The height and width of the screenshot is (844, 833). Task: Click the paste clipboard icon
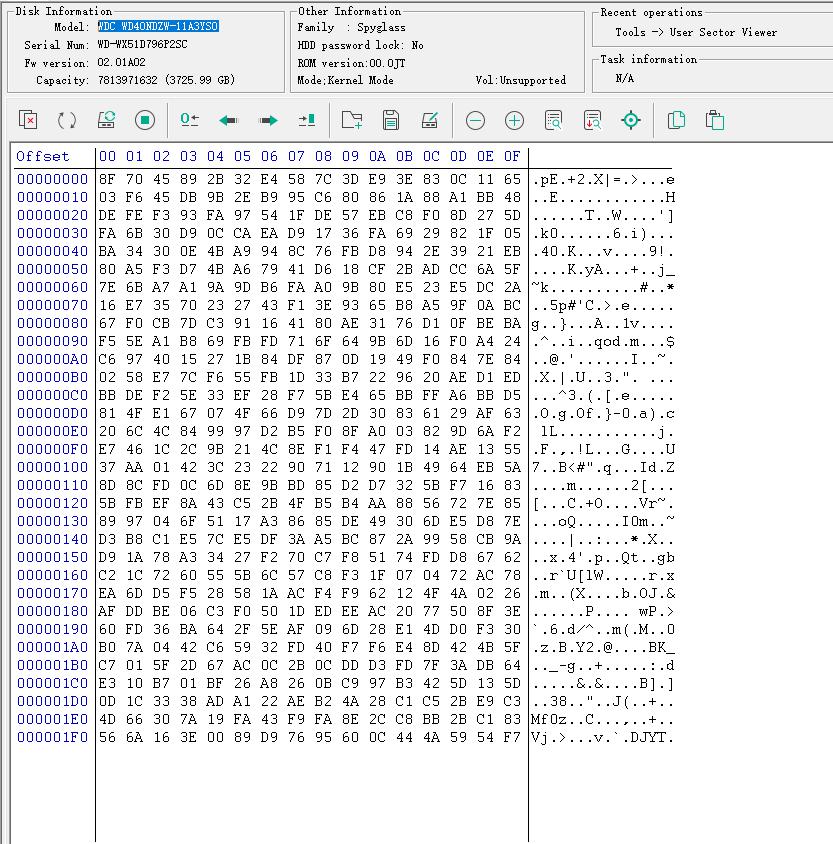pyautogui.click(x=715, y=119)
